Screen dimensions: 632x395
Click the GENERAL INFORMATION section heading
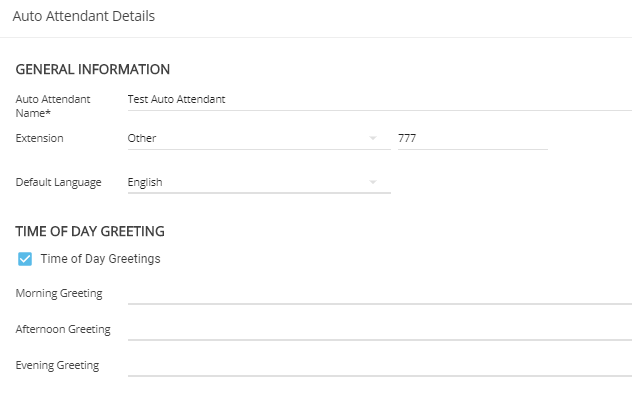93,69
